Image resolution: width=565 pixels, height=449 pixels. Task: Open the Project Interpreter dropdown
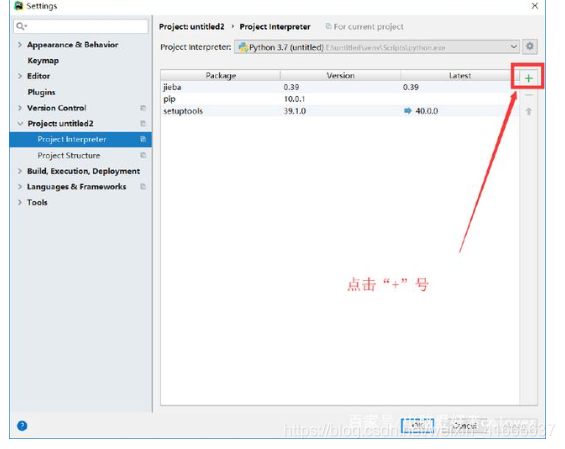coord(377,47)
